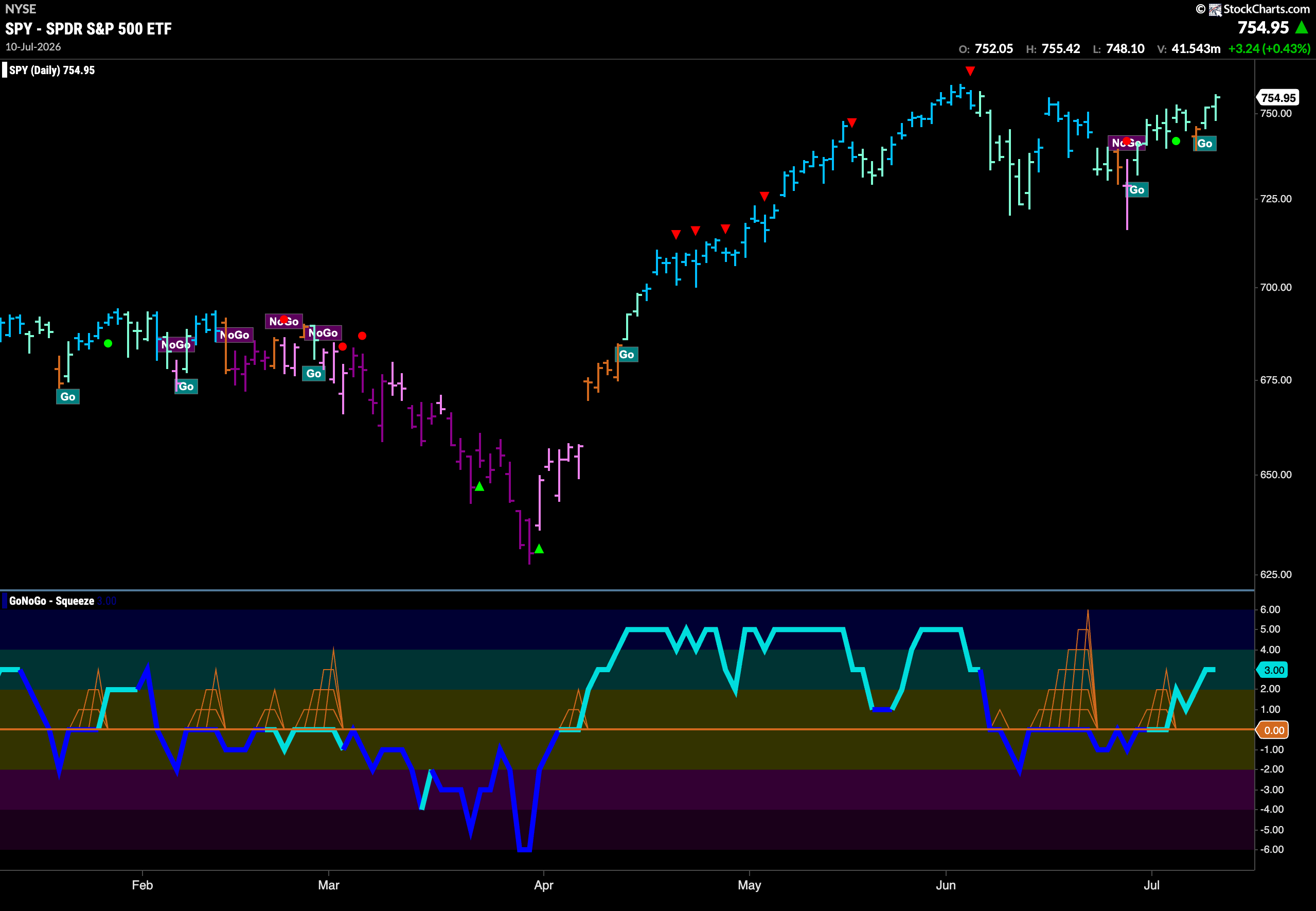Click the GoNoGo - Squeeze indicator label
Image resolution: width=1316 pixels, height=911 pixels.
click(51, 601)
